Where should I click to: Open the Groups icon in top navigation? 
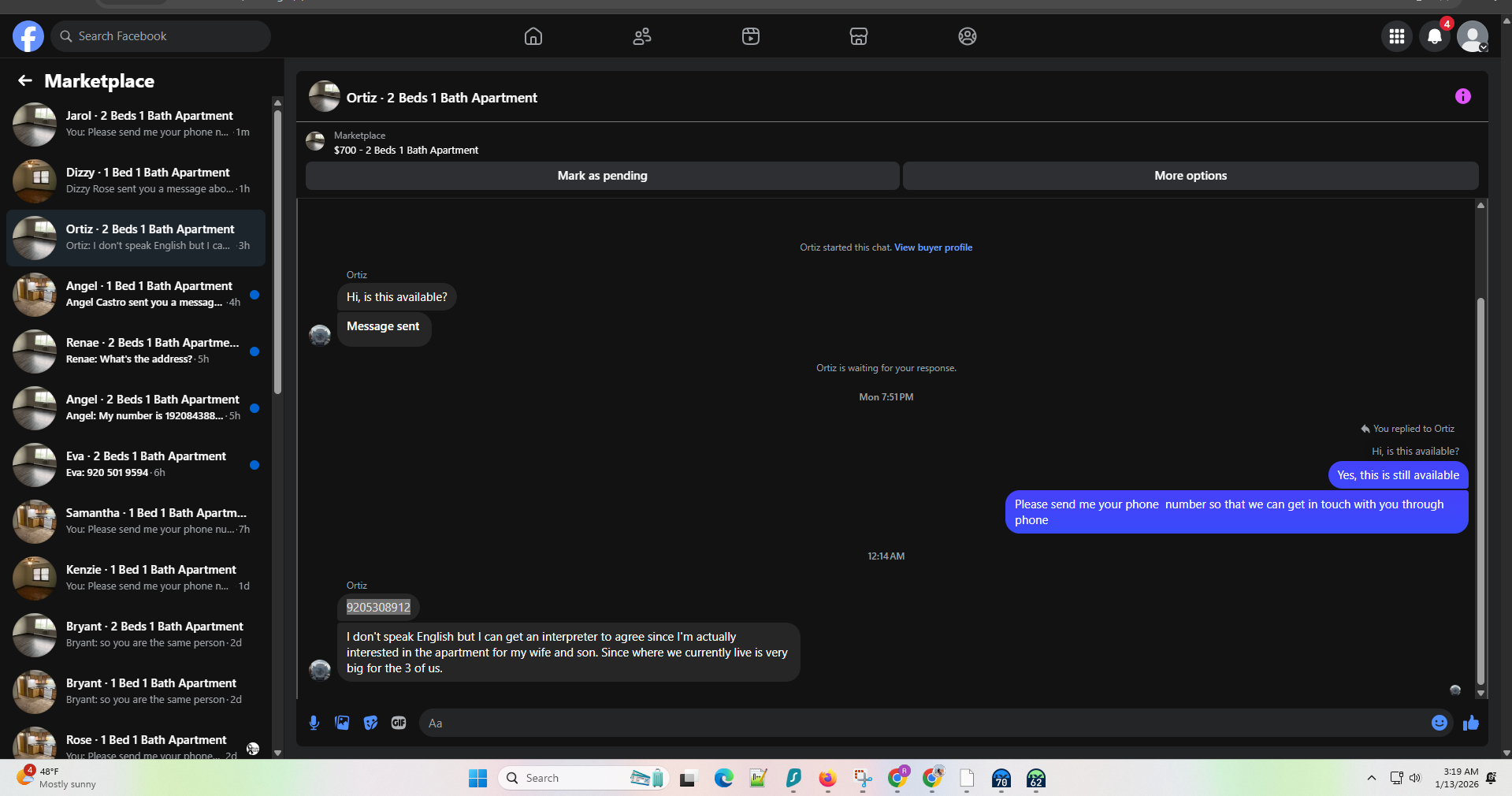968,36
